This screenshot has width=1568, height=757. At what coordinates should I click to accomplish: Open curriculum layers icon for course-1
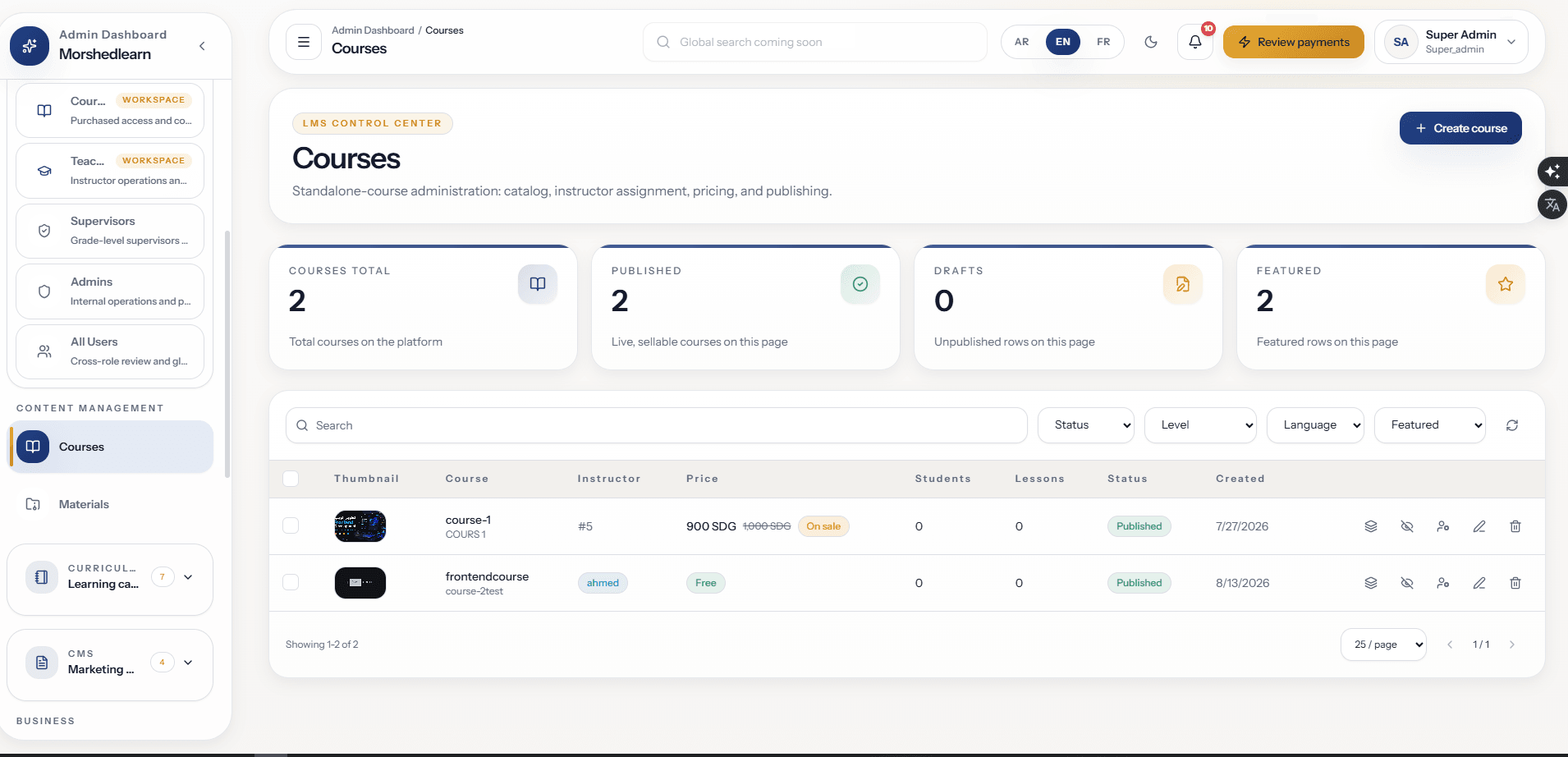(x=1371, y=526)
